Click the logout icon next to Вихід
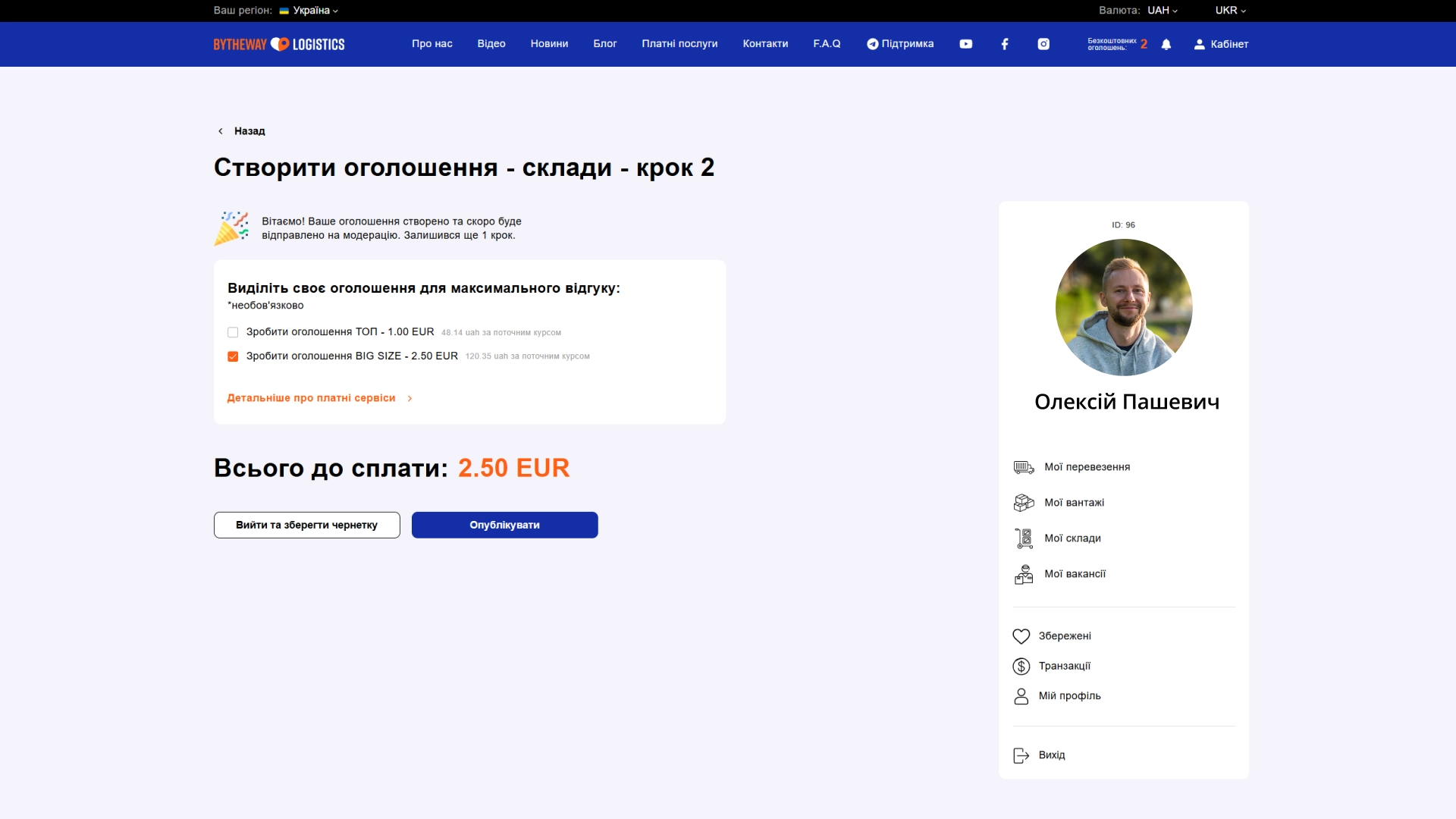Screen dimensions: 1456x819 (x=1021, y=755)
